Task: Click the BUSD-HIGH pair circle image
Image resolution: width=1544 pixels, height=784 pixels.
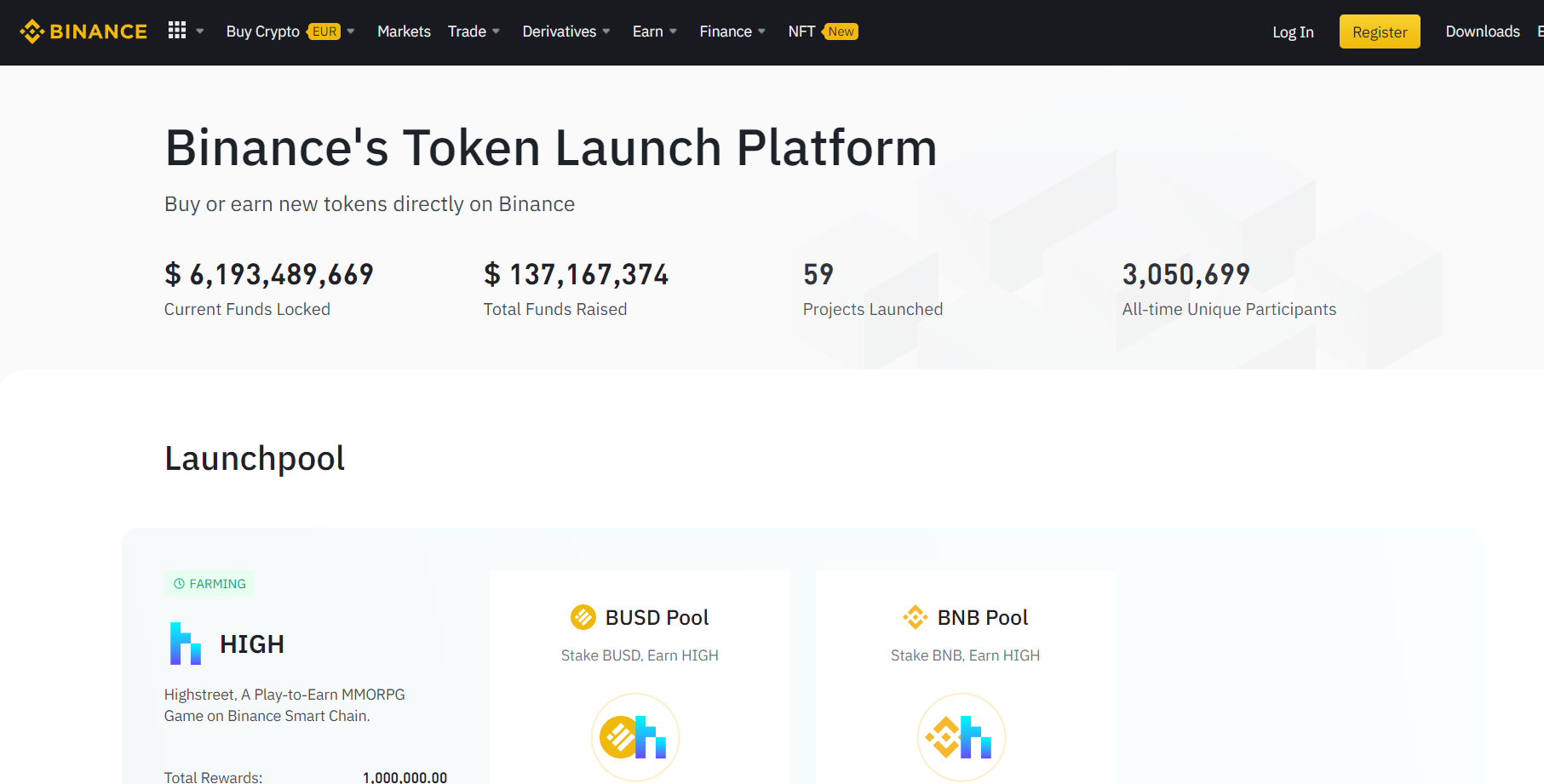Action: [x=635, y=737]
